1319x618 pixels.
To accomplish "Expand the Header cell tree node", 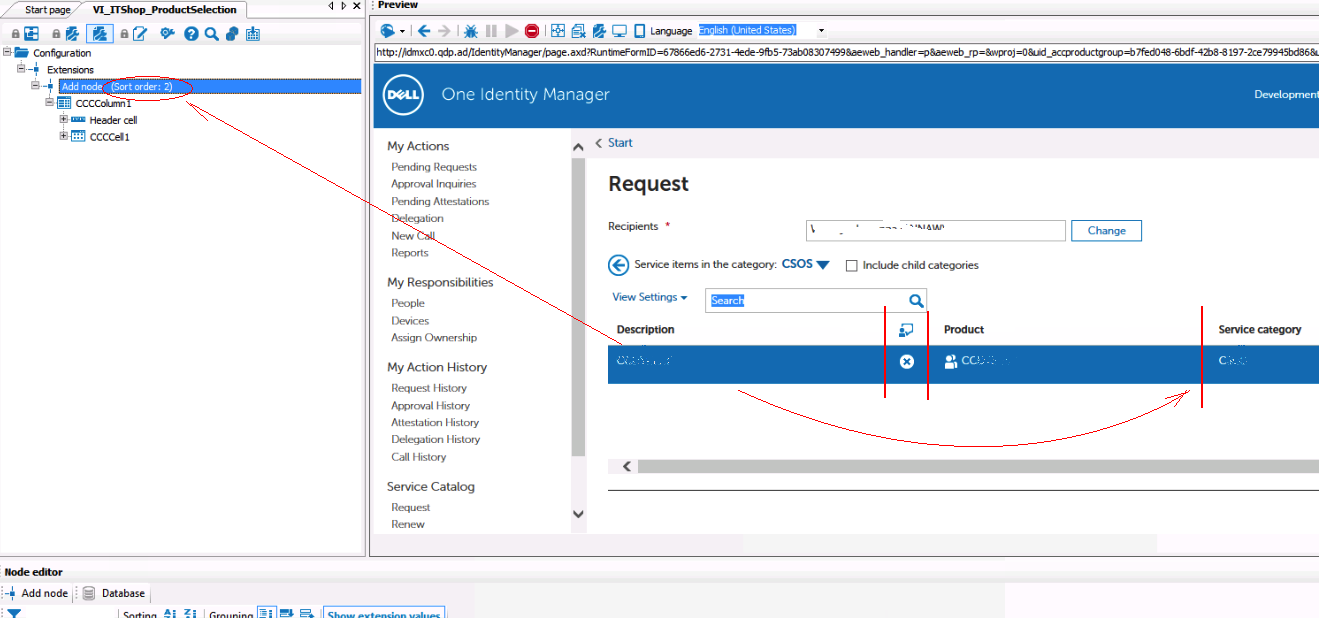I will [63, 119].
